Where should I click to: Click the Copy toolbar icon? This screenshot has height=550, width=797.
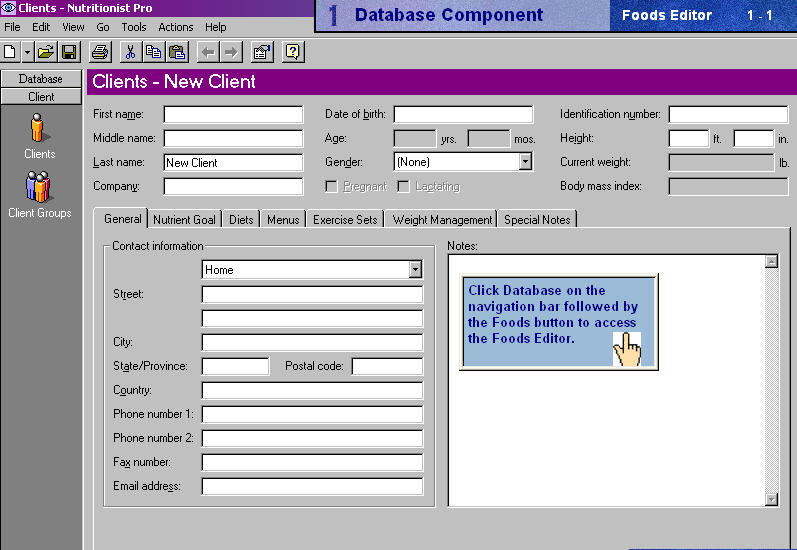(154, 52)
